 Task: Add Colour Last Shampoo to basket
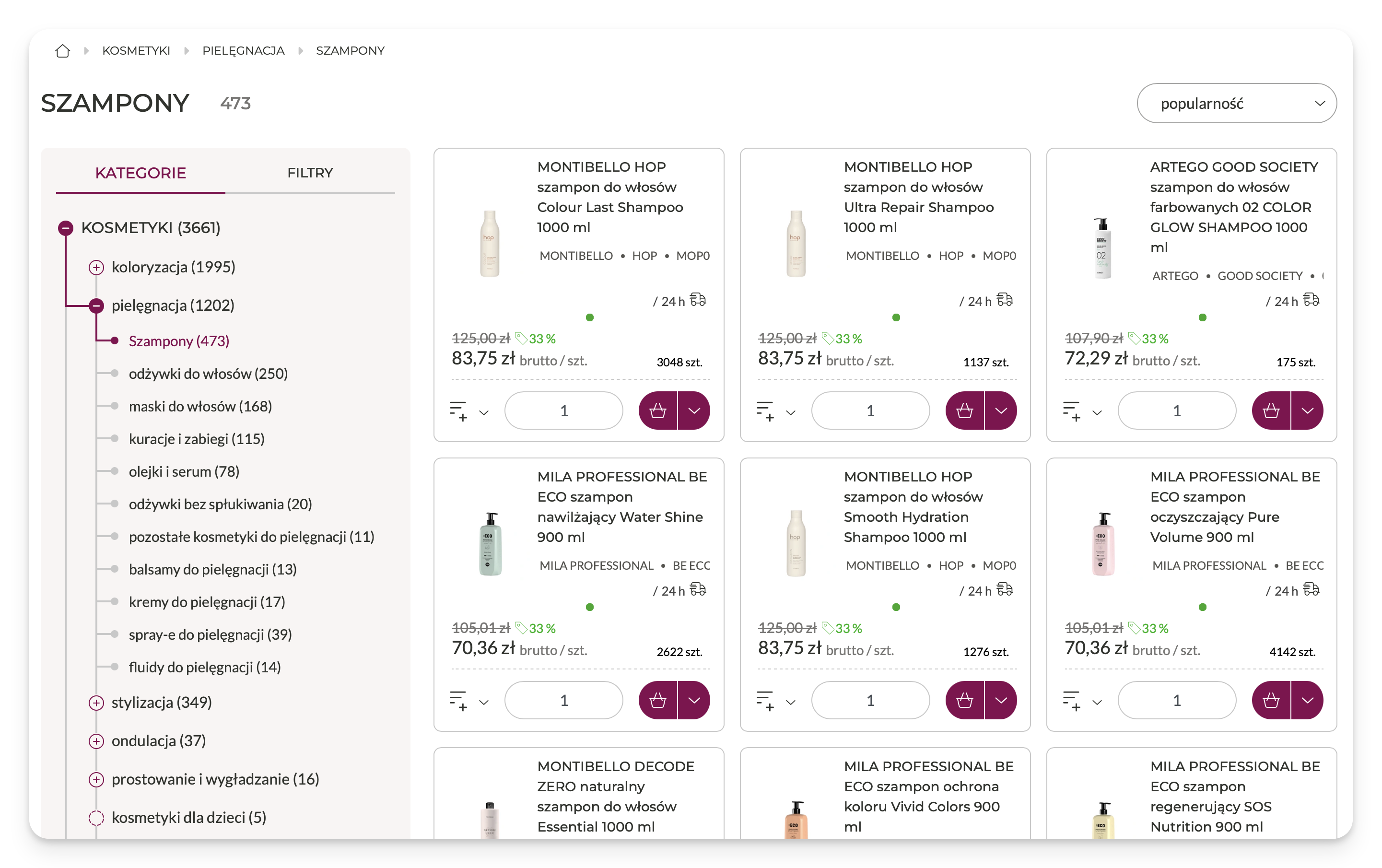click(658, 411)
